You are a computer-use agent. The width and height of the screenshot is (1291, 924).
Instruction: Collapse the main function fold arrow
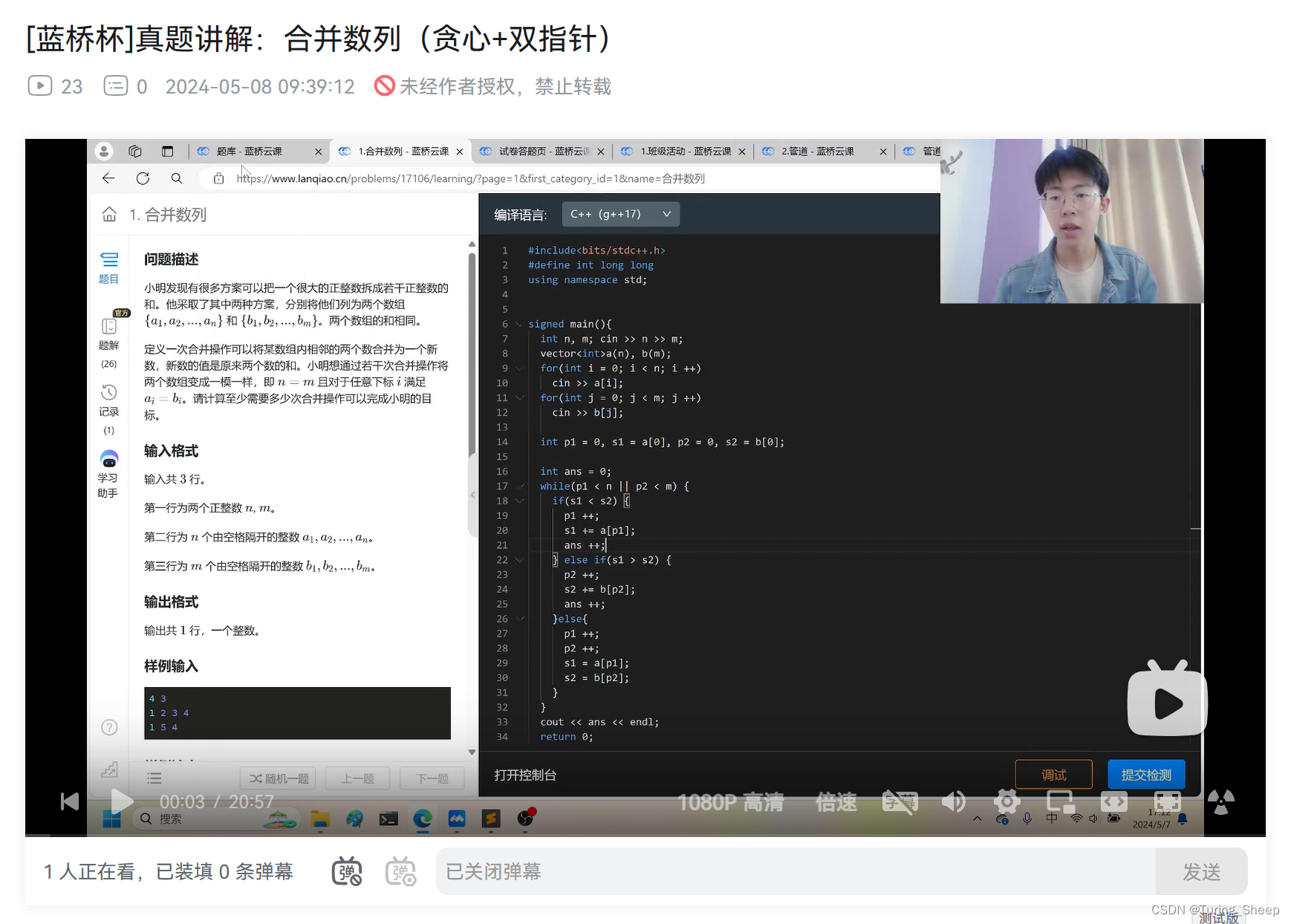519,324
